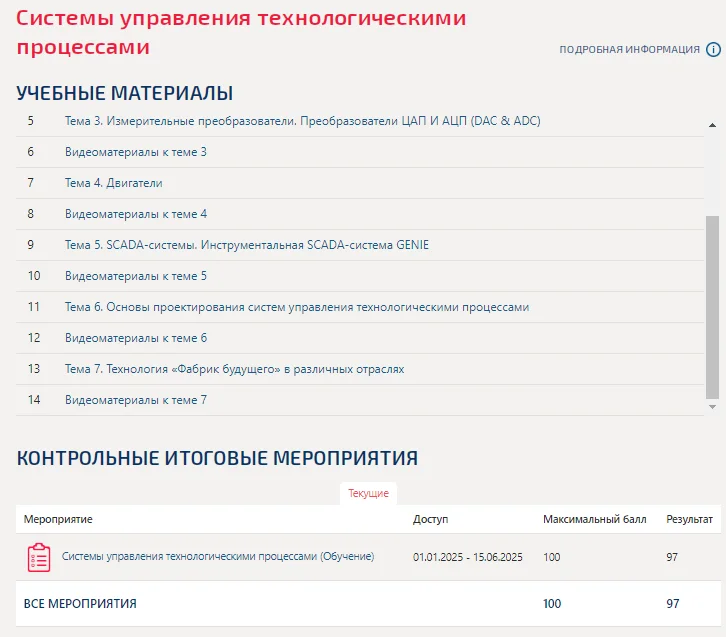Click the max score 100 in Обучение row

(x=551, y=557)
